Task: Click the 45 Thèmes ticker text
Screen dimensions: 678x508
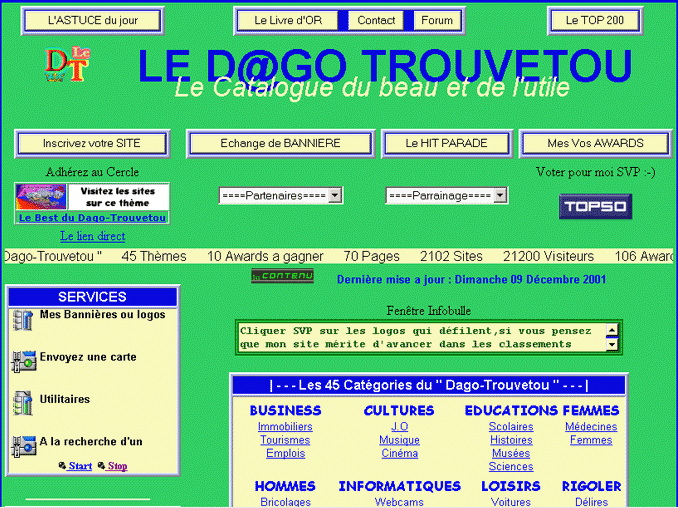Action: tap(154, 256)
